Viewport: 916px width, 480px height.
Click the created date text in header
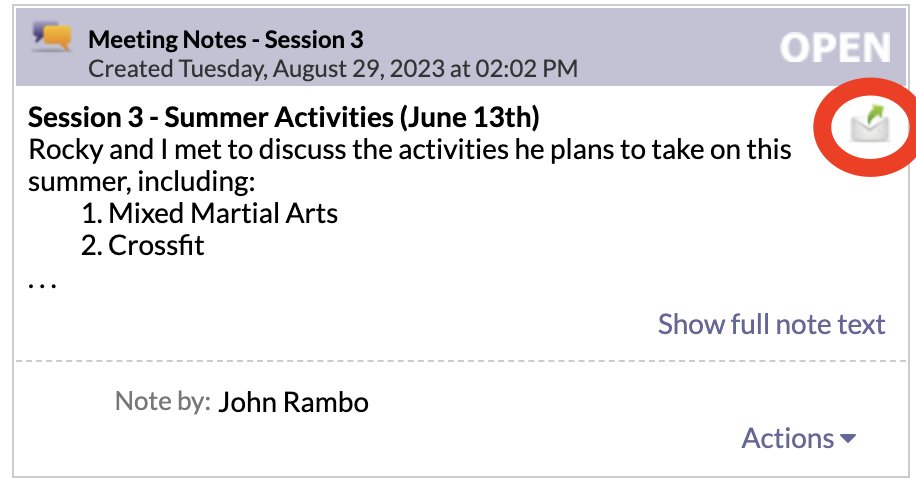pyautogui.click(x=333, y=69)
